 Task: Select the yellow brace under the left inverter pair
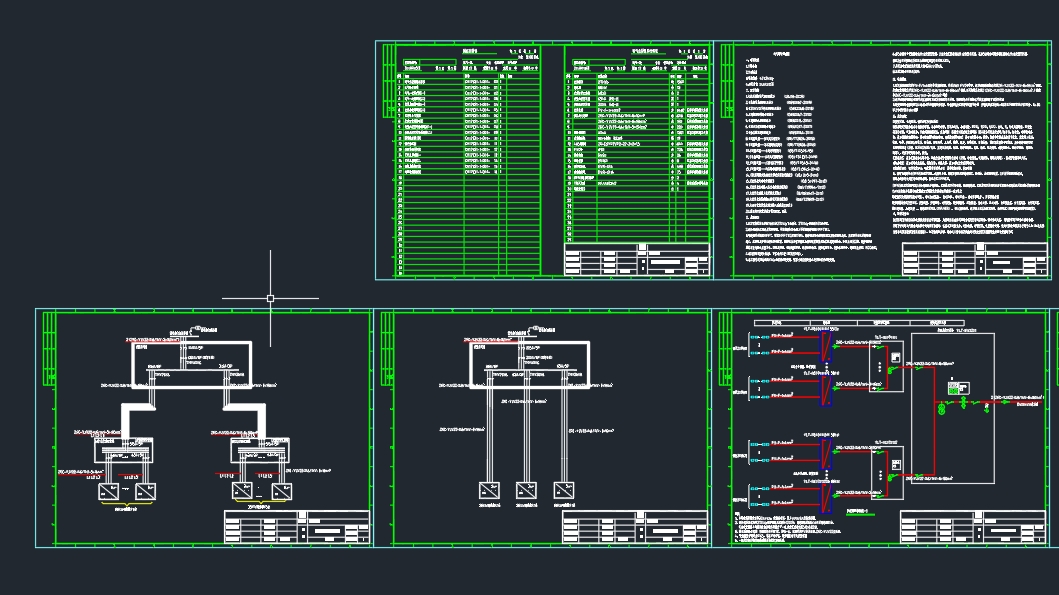(x=127, y=503)
